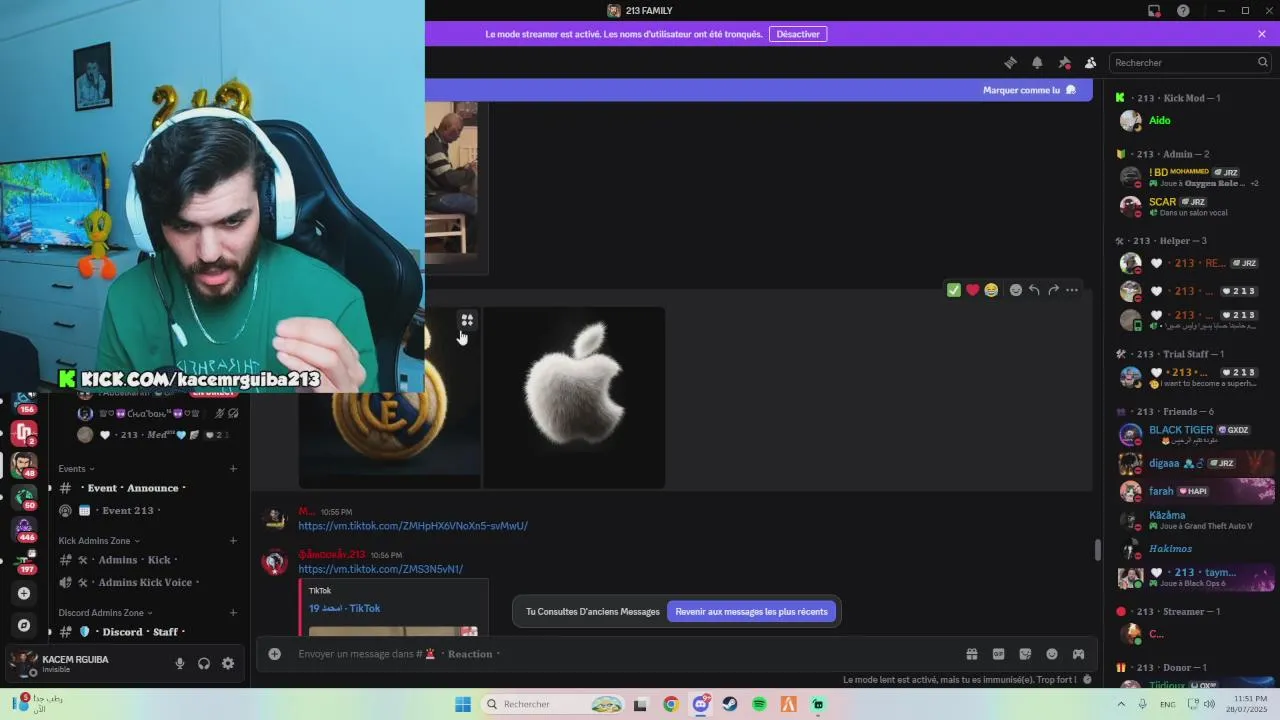1280x720 pixels.
Task: Open Spotify from the taskbar
Action: pyautogui.click(x=759, y=704)
